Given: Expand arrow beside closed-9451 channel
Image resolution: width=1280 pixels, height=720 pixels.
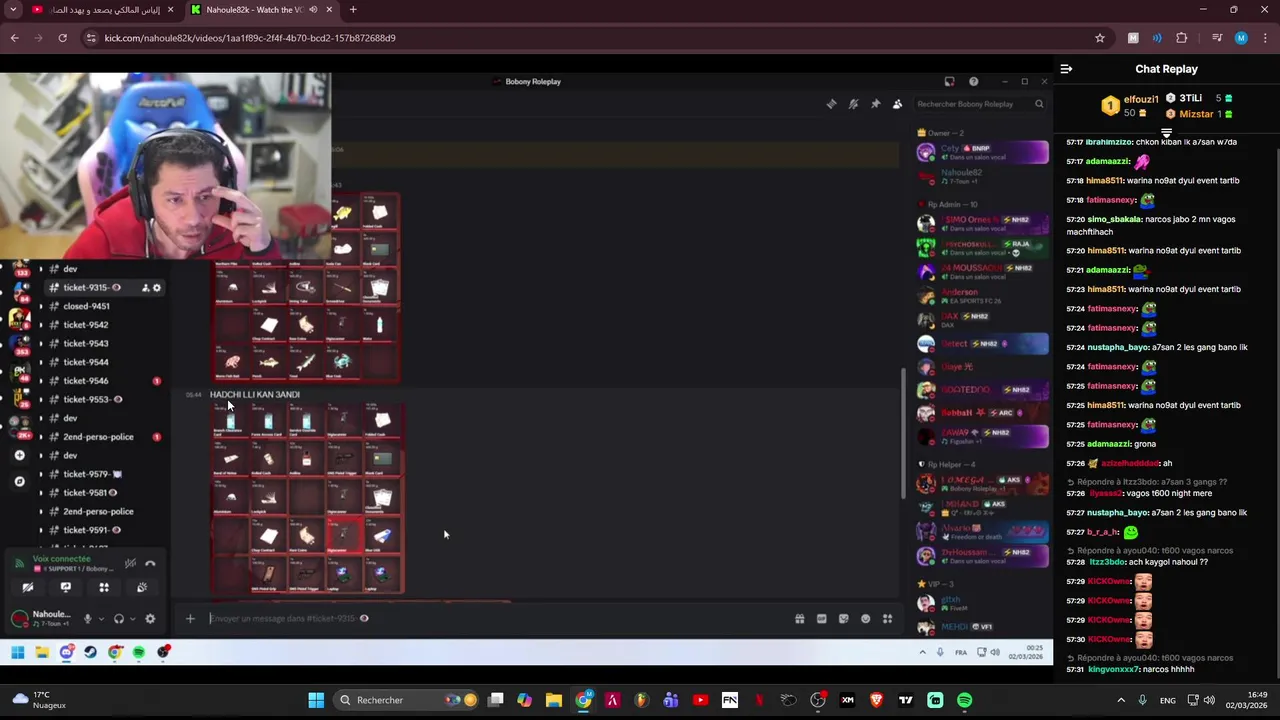Looking at the screenshot, I should [41, 306].
